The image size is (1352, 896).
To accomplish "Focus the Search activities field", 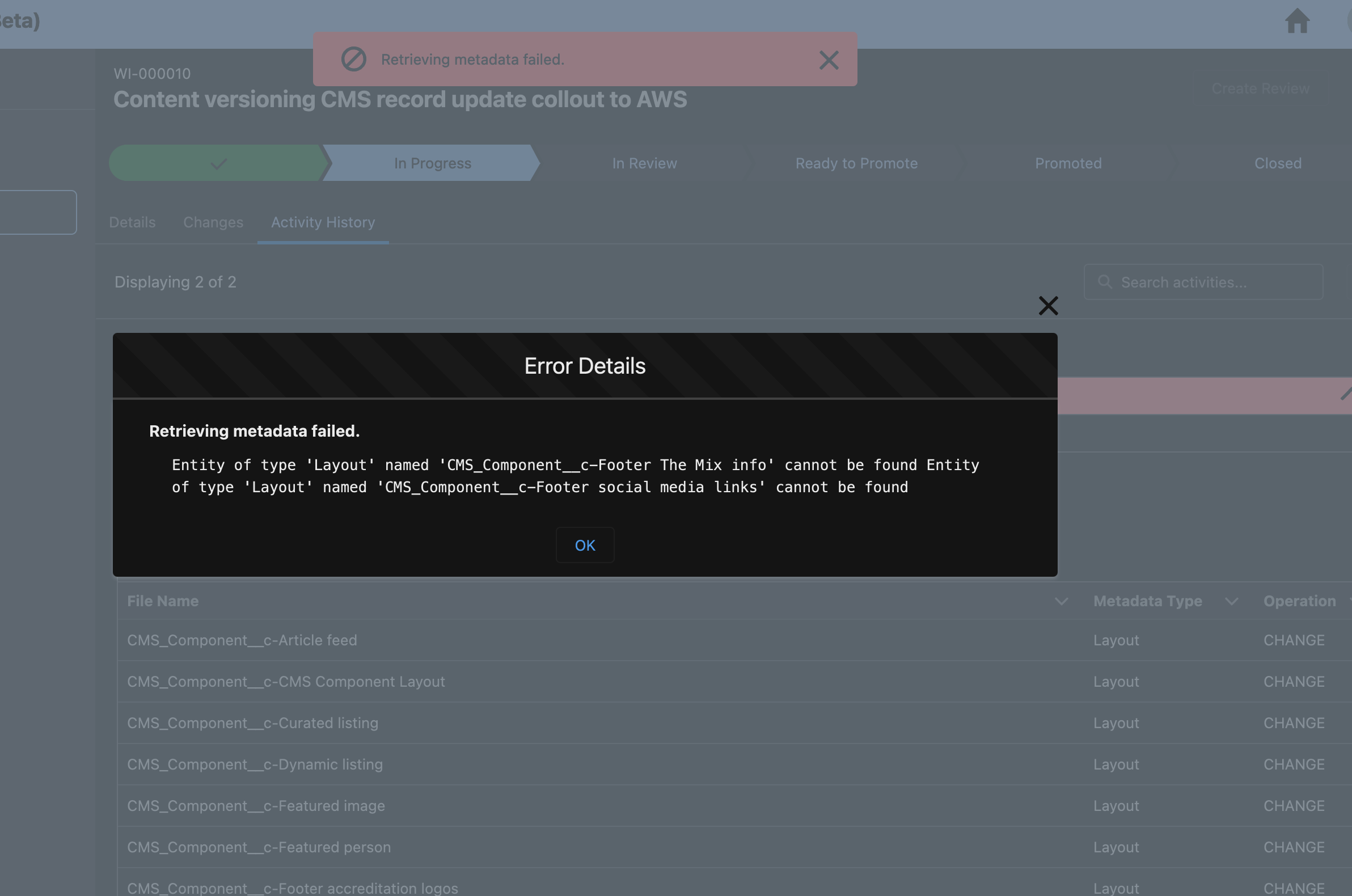I will pyautogui.click(x=1211, y=282).
